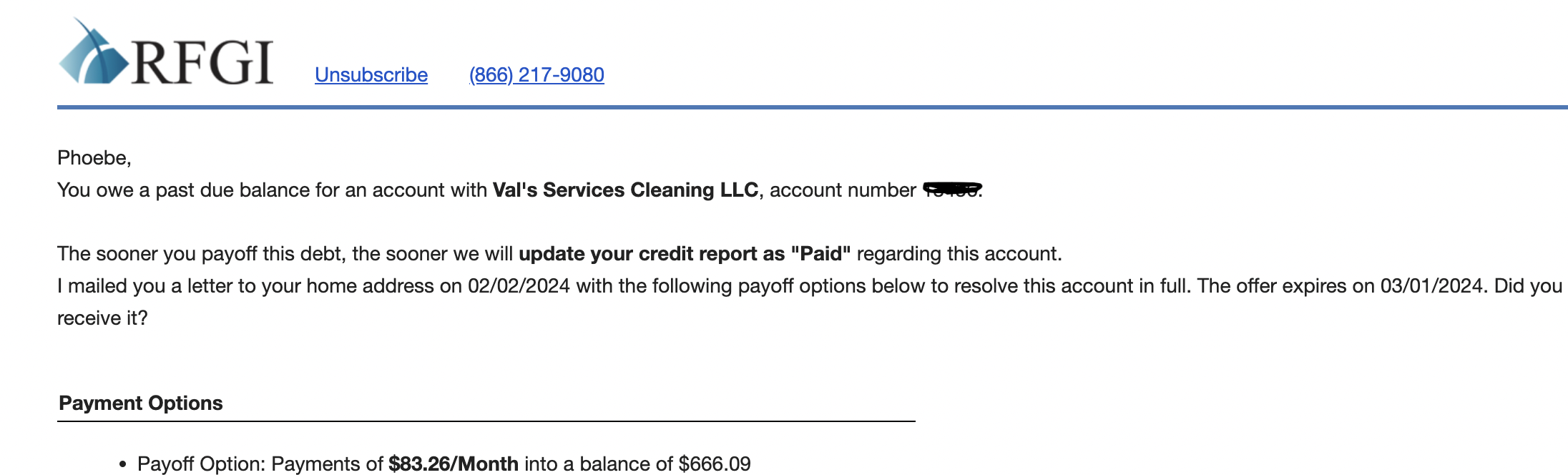Click the $666.09 balance amount
The height and width of the screenshot is (475, 1568).
715,464
